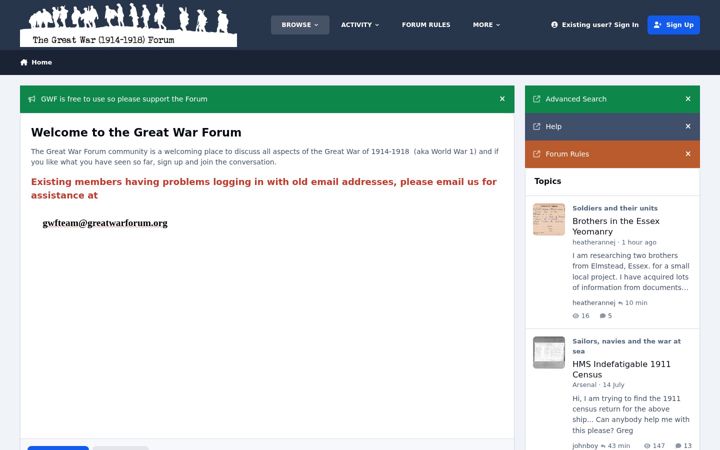The height and width of the screenshot is (450, 720).
Task: Expand the More menu
Action: (486, 25)
